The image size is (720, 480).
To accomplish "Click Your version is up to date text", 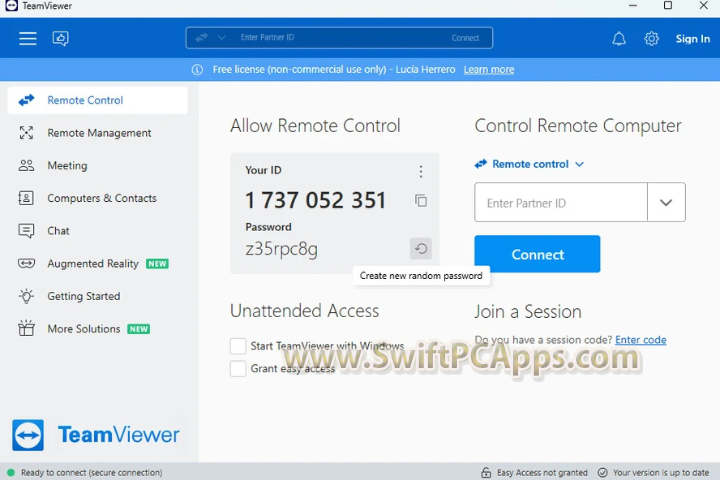I will [x=661, y=473].
